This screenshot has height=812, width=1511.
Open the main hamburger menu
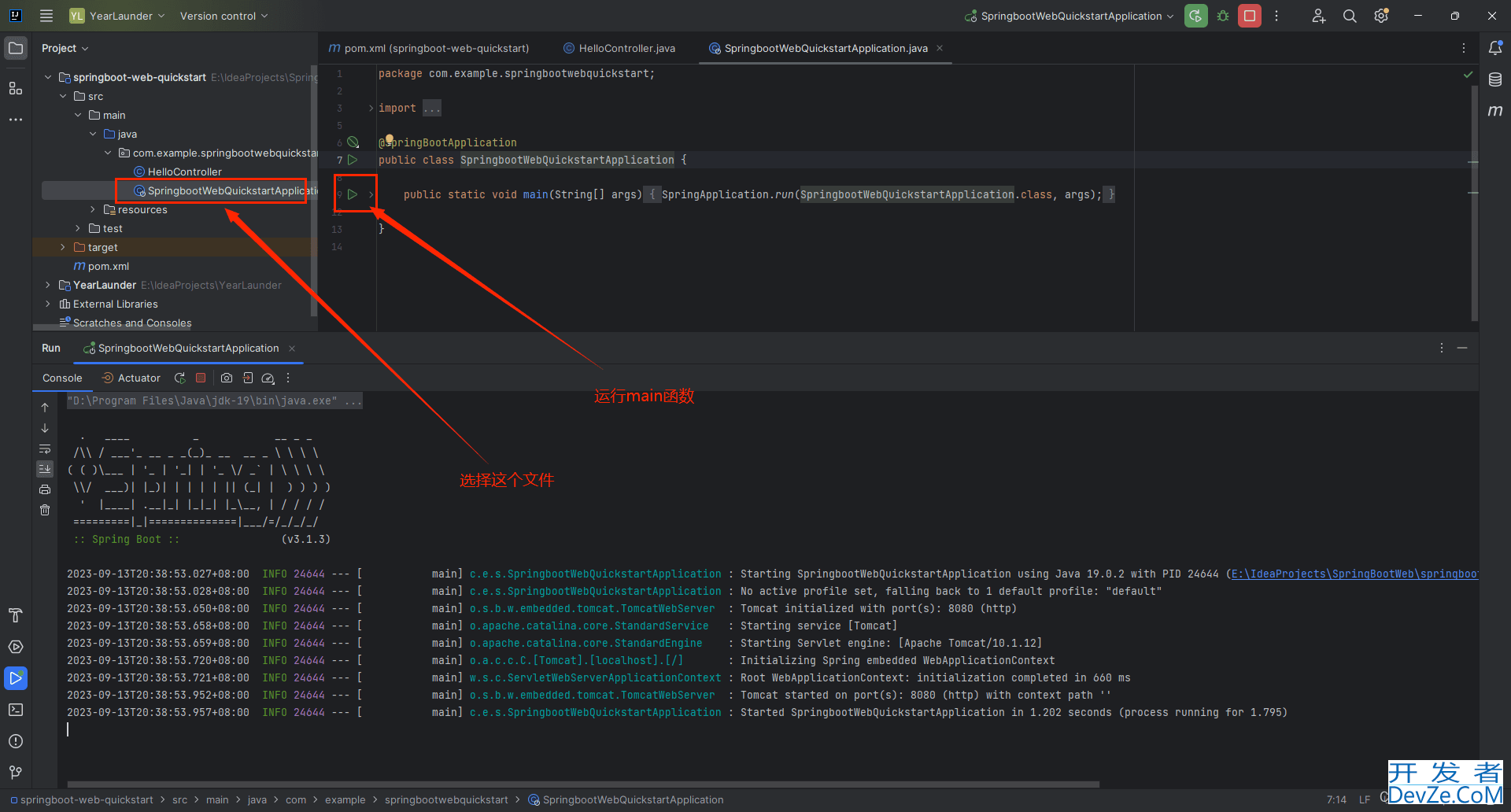[46, 16]
